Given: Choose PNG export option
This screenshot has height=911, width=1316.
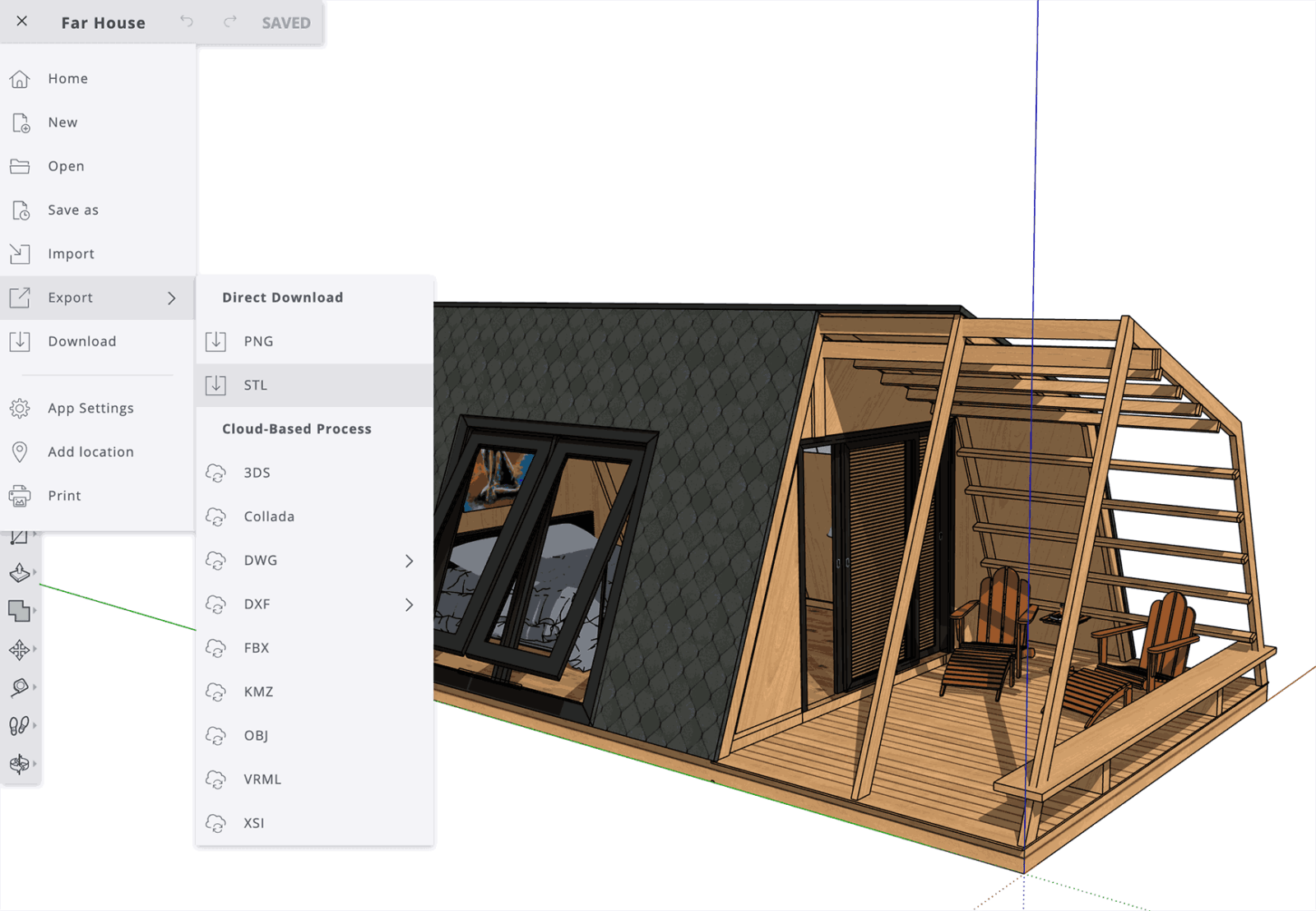Looking at the screenshot, I should coord(257,341).
